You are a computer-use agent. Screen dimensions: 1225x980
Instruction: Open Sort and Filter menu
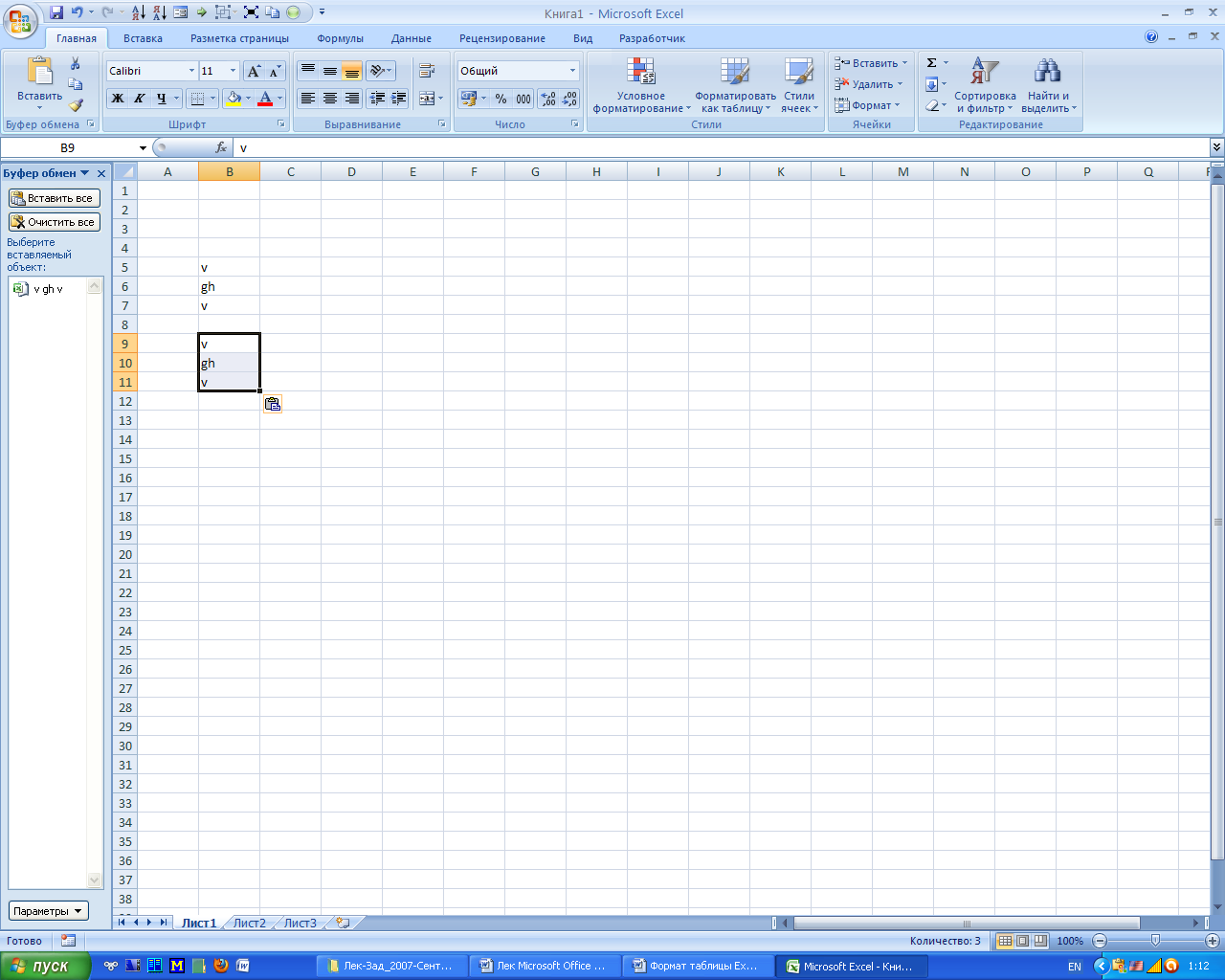(x=984, y=87)
